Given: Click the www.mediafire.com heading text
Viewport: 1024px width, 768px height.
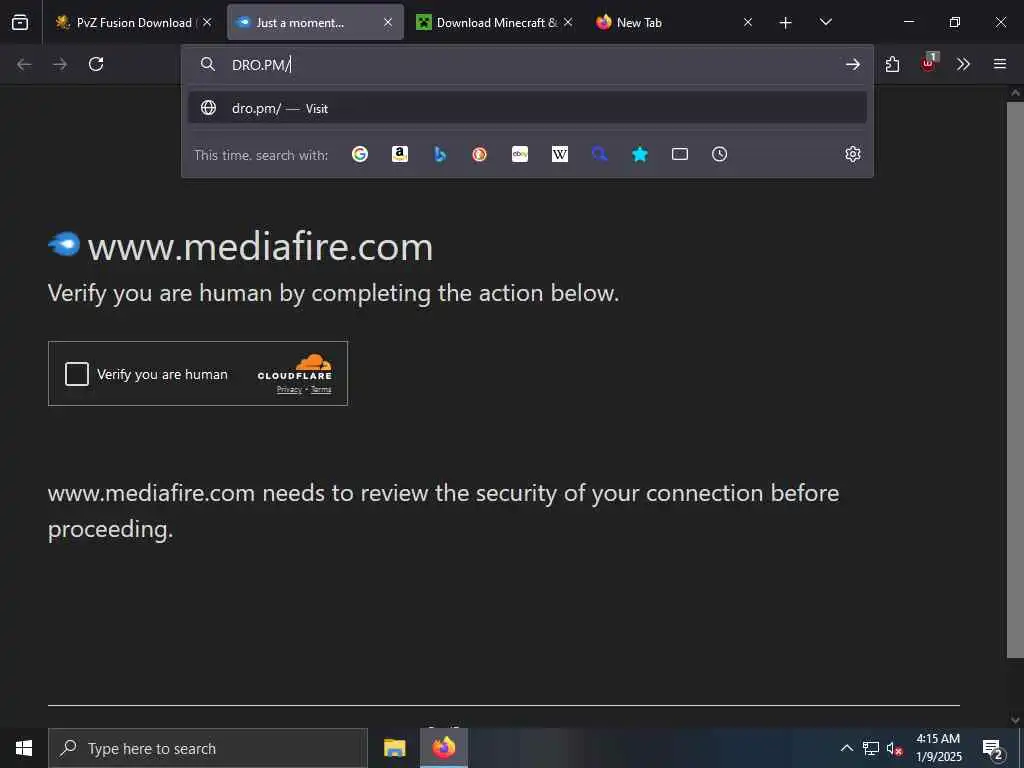Looking at the screenshot, I should tap(261, 247).
